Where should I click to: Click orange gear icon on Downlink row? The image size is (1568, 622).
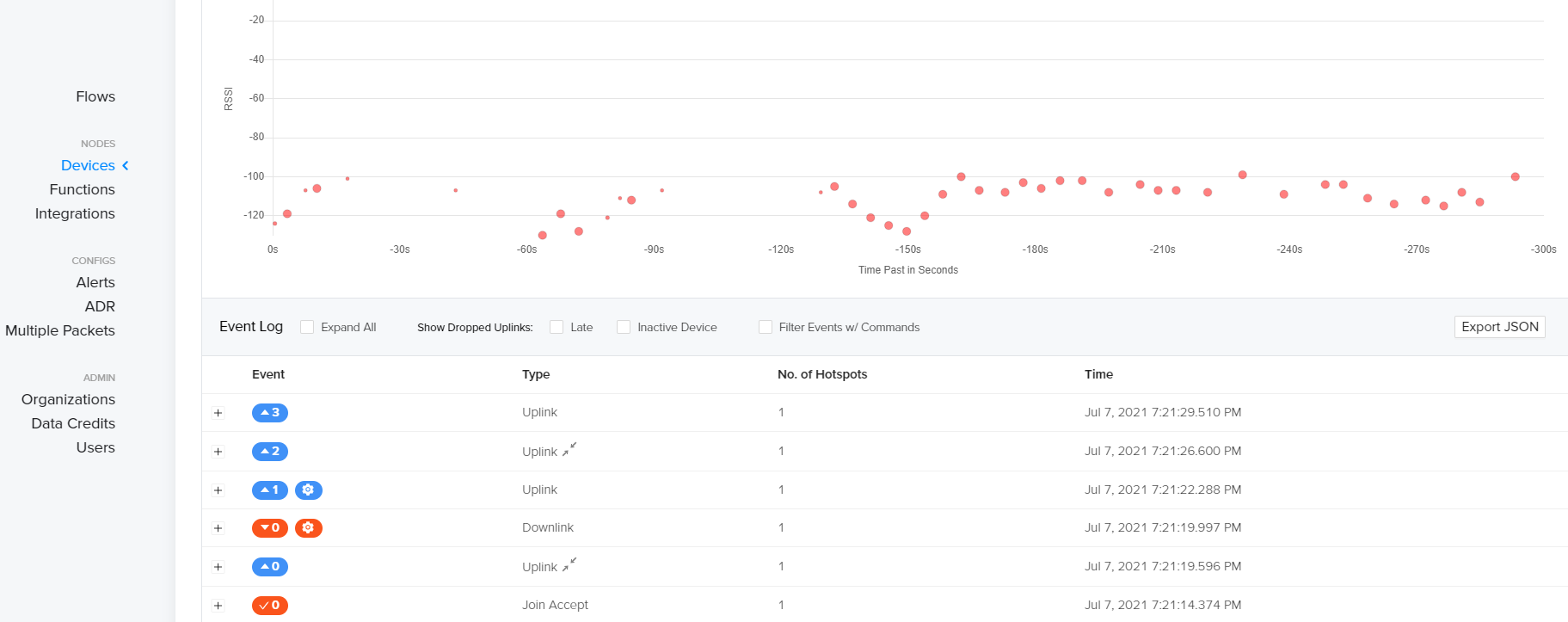(308, 528)
